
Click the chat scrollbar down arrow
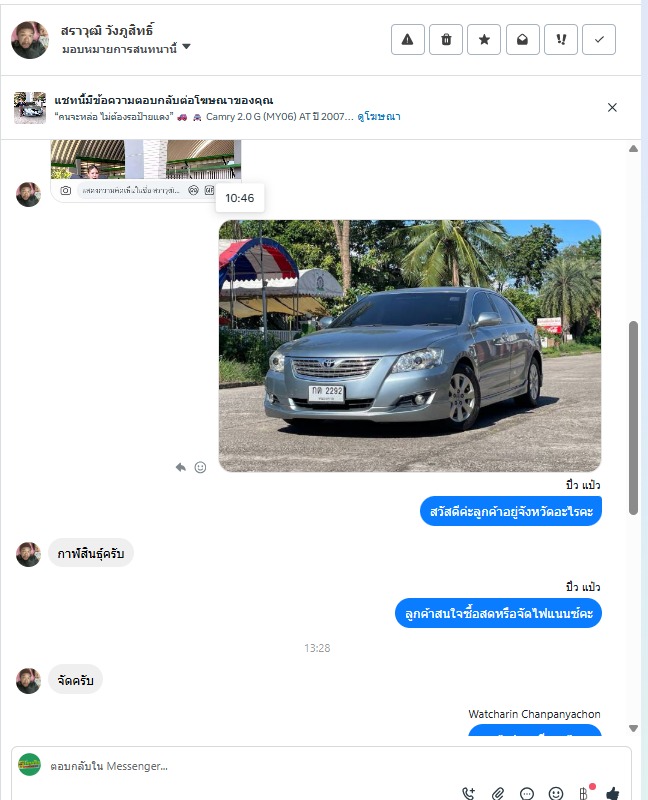tap(633, 728)
